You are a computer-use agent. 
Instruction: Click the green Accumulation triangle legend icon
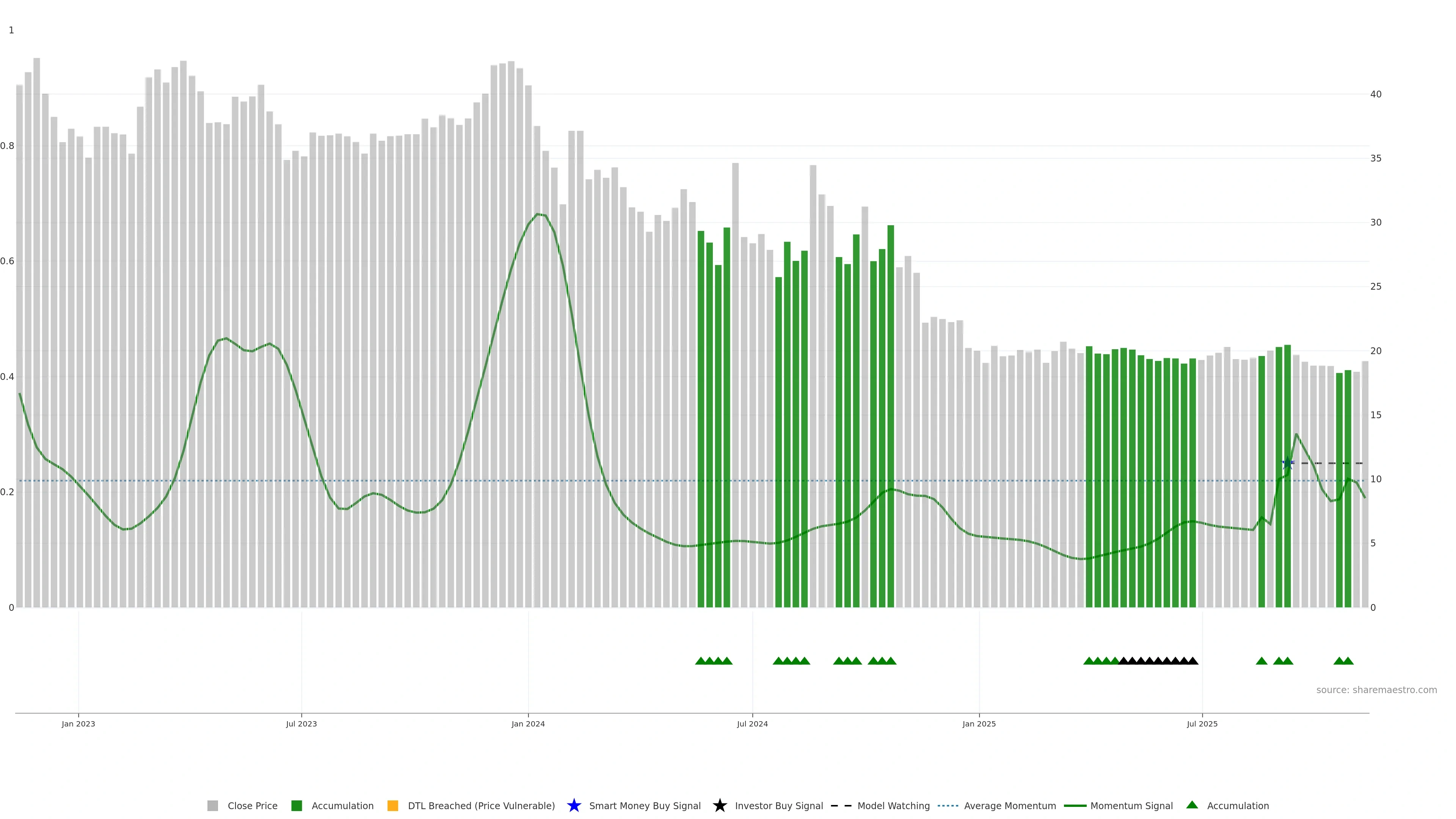[1191, 805]
